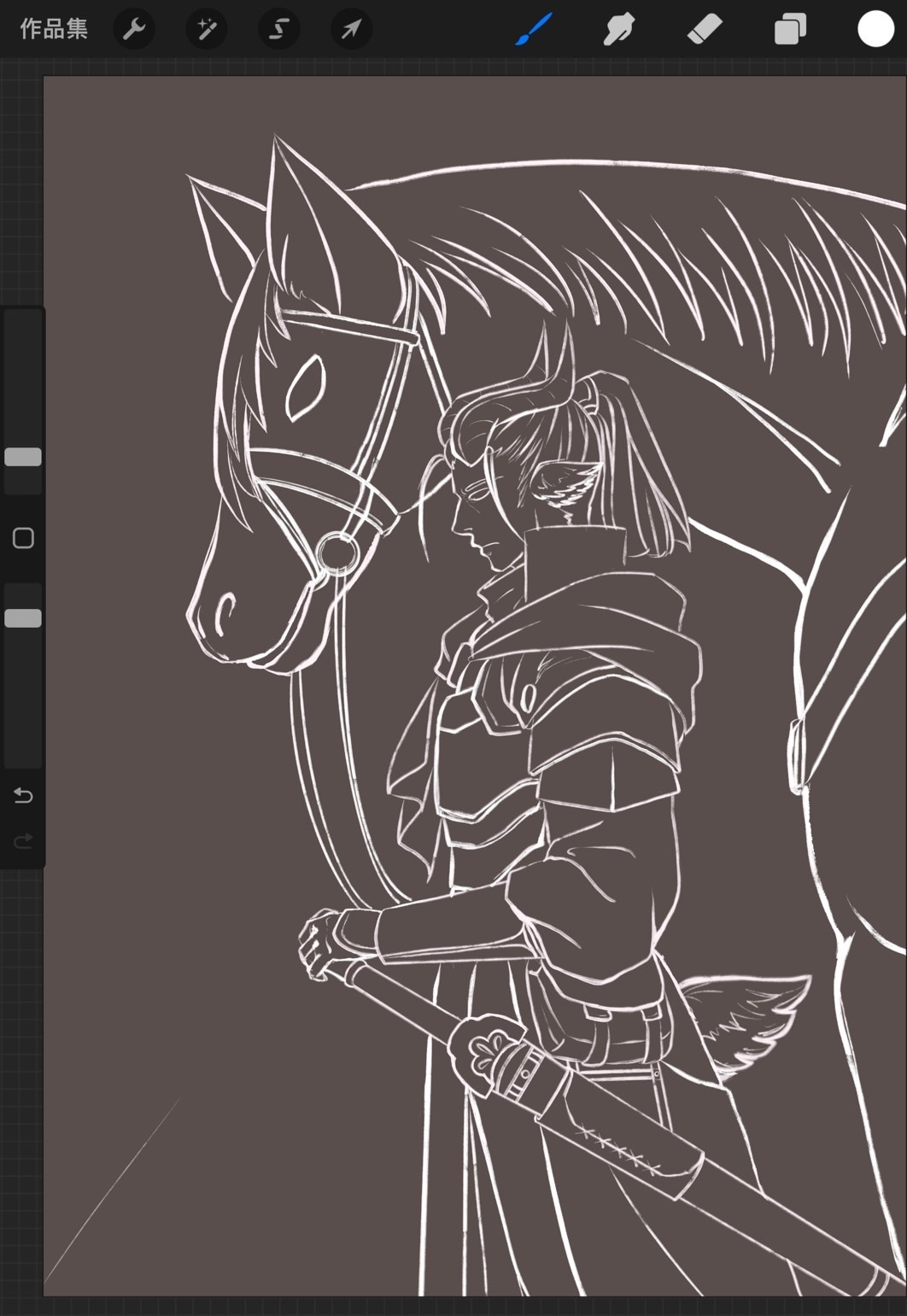Open the Adjustments magic wand menu

(x=207, y=29)
